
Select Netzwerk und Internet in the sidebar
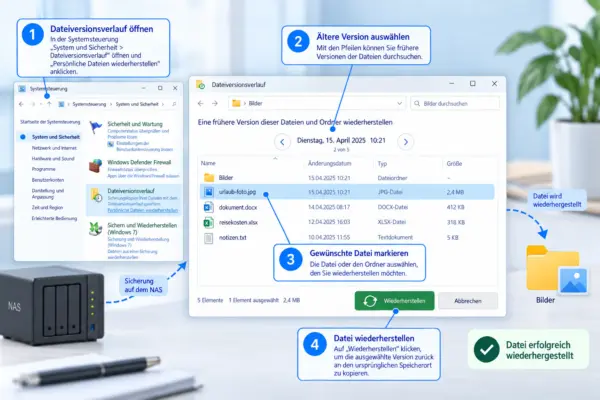(x=54, y=148)
